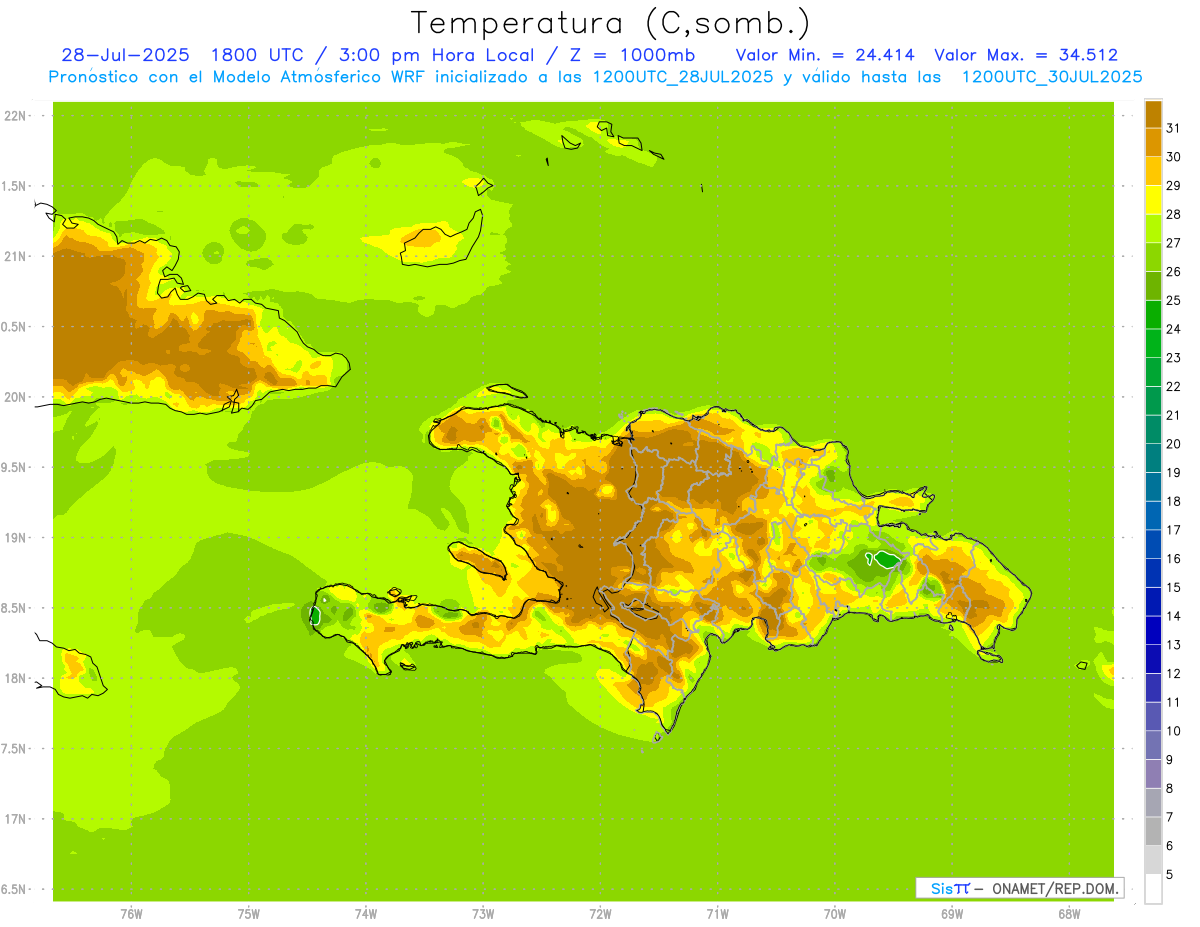The height and width of the screenshot is (927, 1200).
Task: Pick the teal legend swatch between 19 and 20
Action: pos(1153,458)
